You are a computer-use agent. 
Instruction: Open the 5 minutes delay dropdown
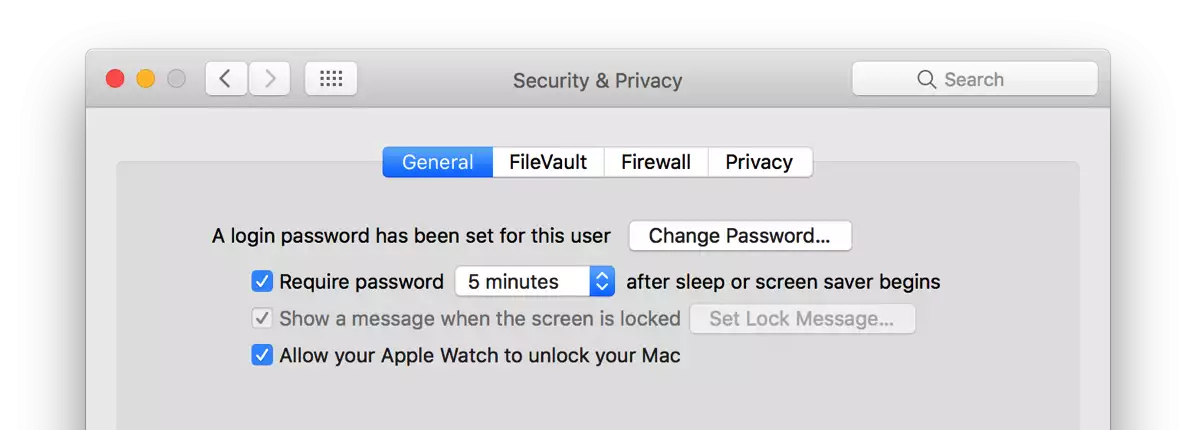[x=534, y=282]
